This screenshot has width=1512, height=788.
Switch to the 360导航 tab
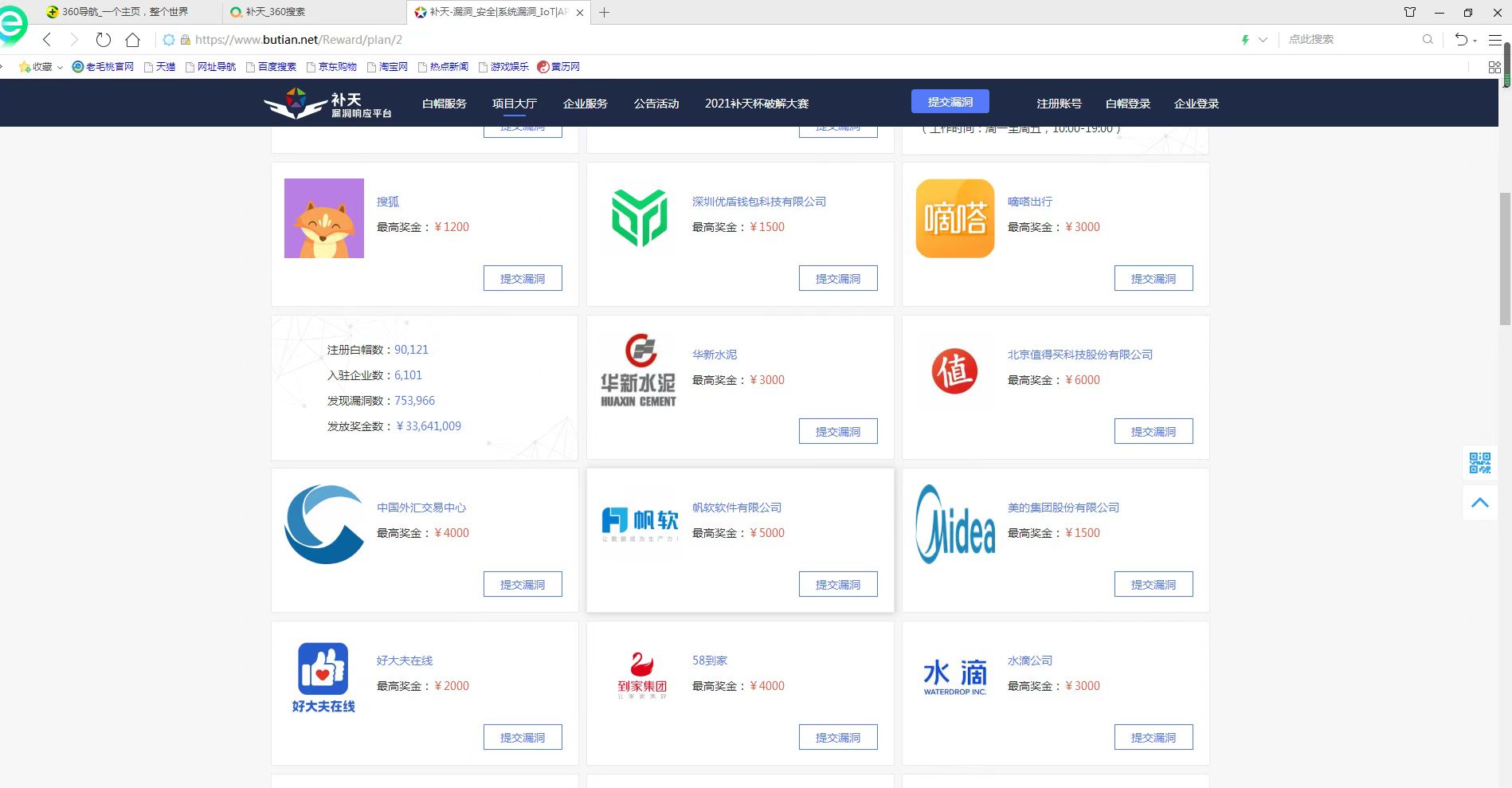(x=124, y=12)
